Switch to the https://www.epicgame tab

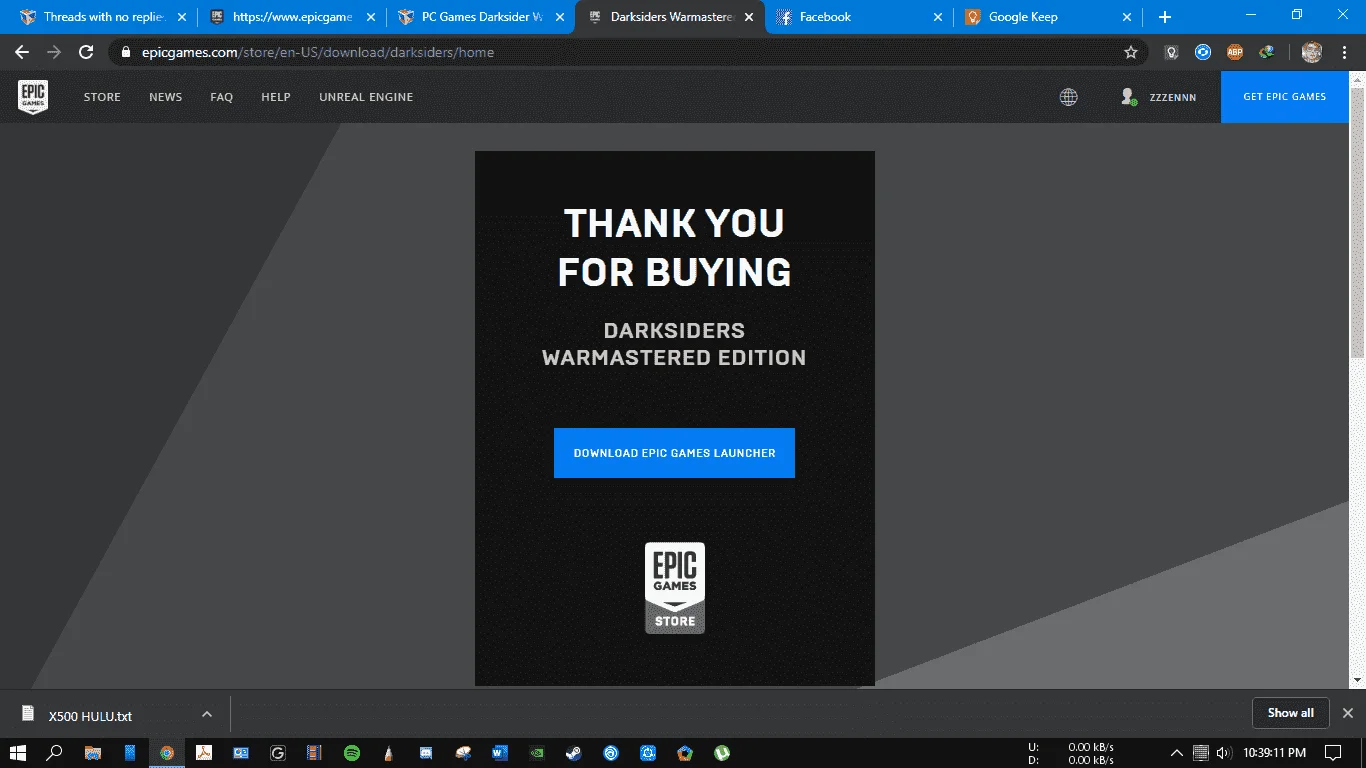[290, 17]
